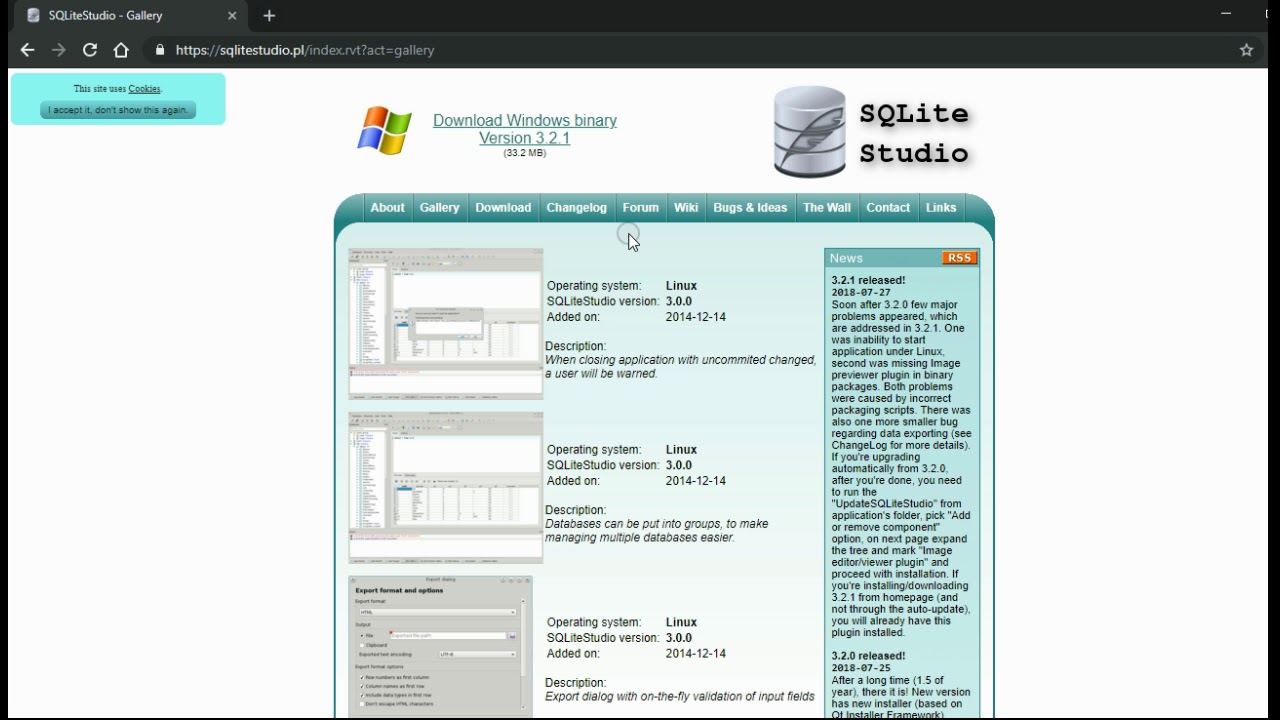Image resolution: width=1280 pixels, height=720 pixels.
Task: Open a new browser tab
Action: click(269, 16)
